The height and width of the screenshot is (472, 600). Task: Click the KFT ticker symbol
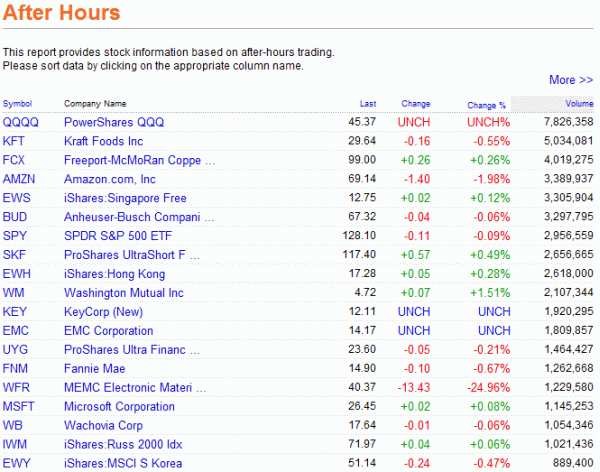(x=13, y=141)
